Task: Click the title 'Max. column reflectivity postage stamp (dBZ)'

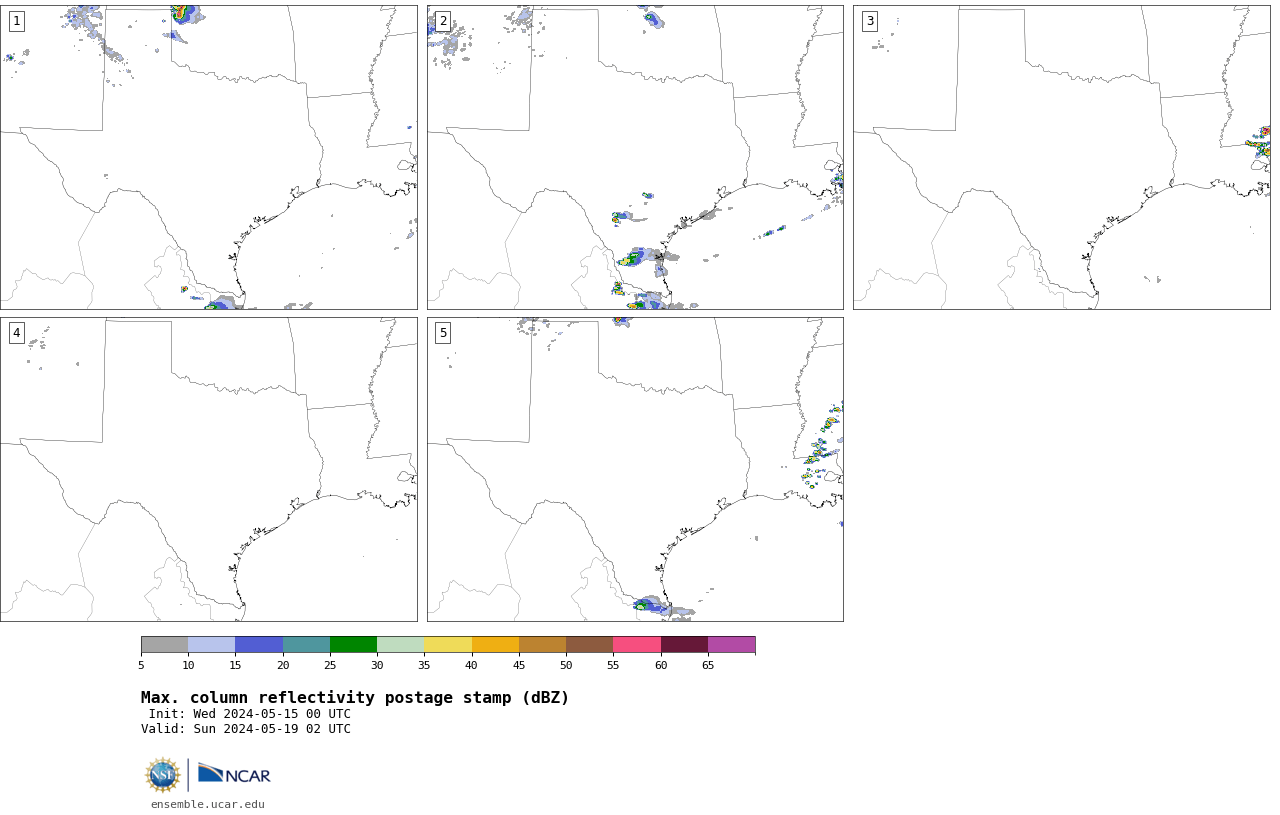Action: 355,698
